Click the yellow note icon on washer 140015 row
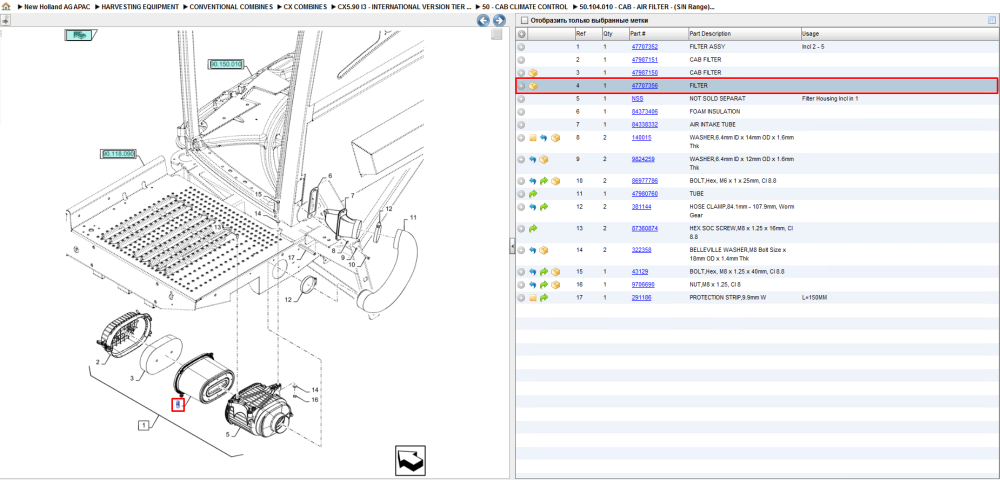Image resolution: width=1000 pixels, height=480 pixels. point(533,138)
